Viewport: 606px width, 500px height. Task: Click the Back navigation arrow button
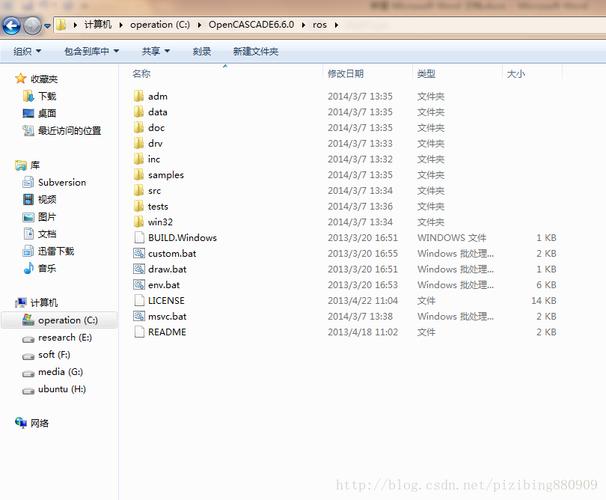[x=11, y=26]
